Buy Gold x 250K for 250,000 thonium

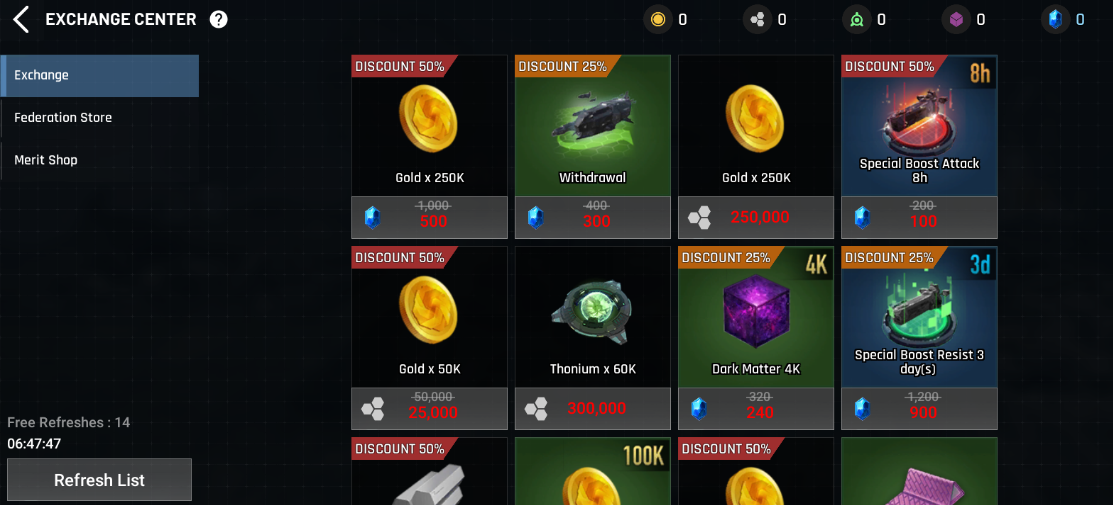point(756,217)
